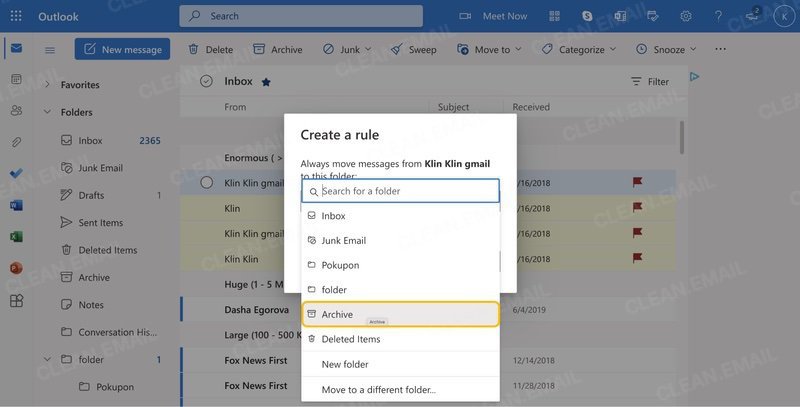Click the Help question mark icon

pos(718,16)
